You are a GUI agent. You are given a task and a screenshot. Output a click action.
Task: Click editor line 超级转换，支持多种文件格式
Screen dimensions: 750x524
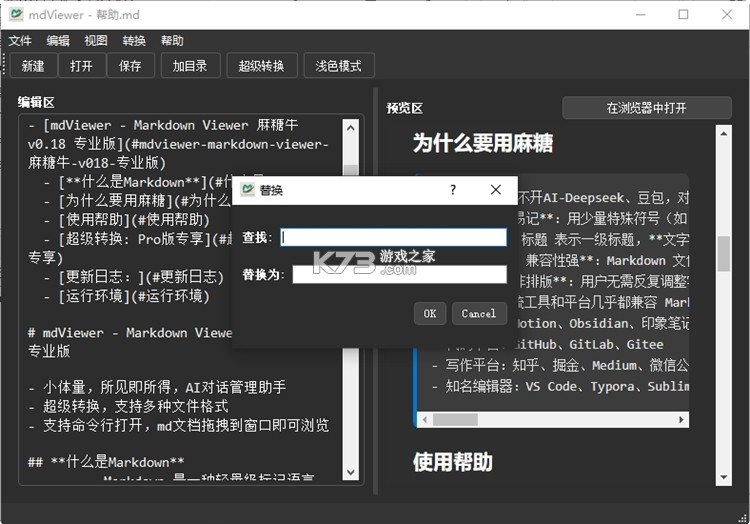(128, 406)
